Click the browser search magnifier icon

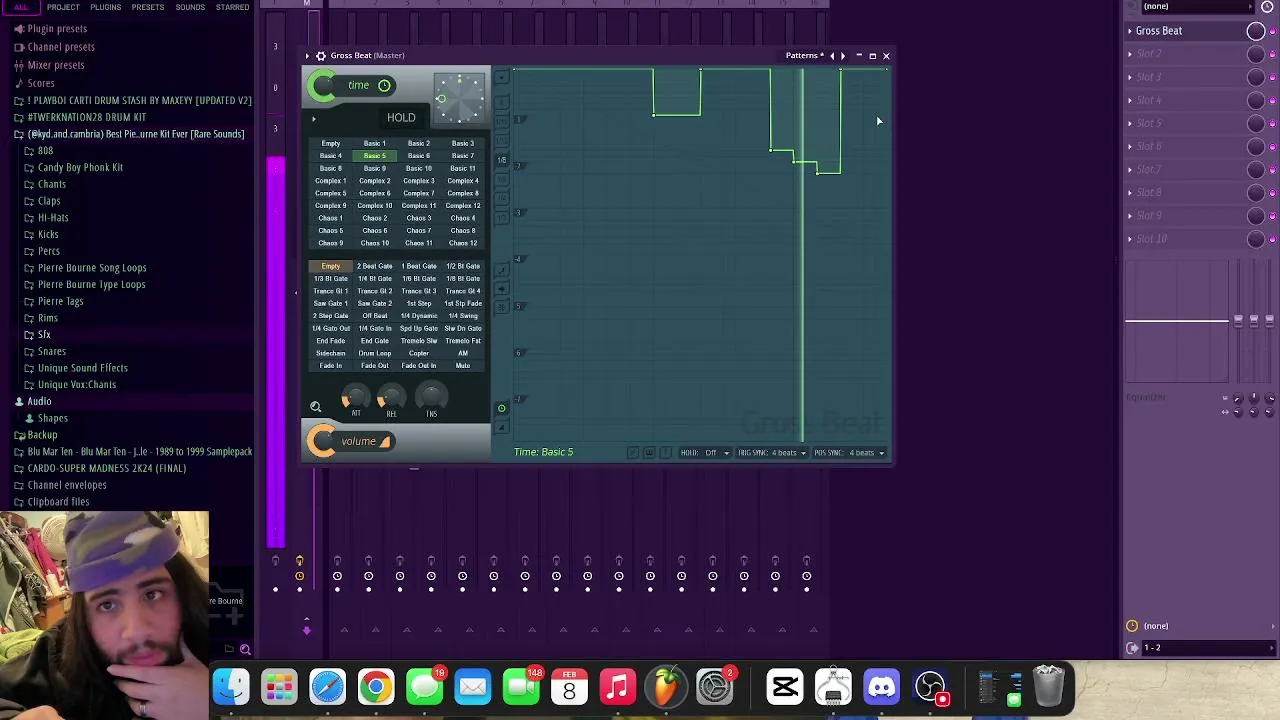pos(245,649)
